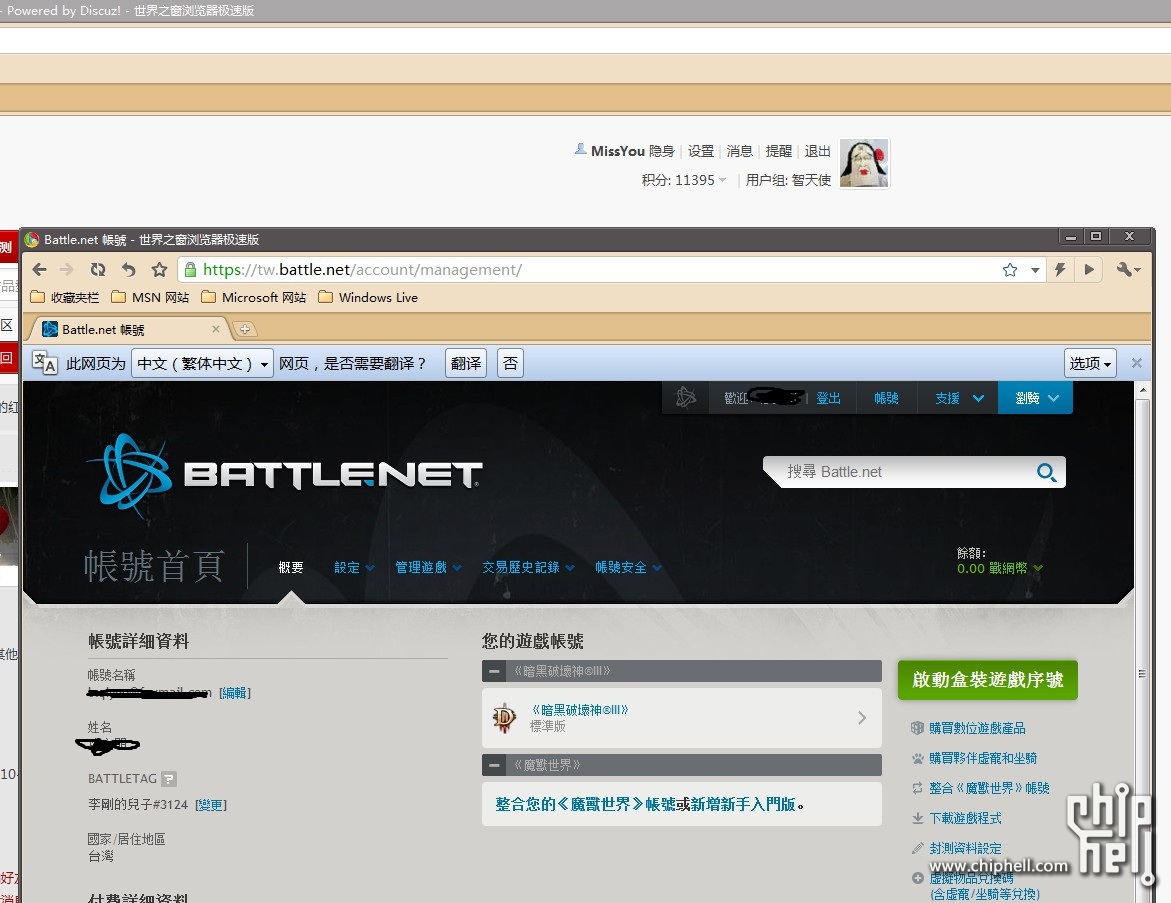Image resolution: width=1171 pixels, height=903 pixels.
Task: Click the 翻译 button
Action: (466, 363)
